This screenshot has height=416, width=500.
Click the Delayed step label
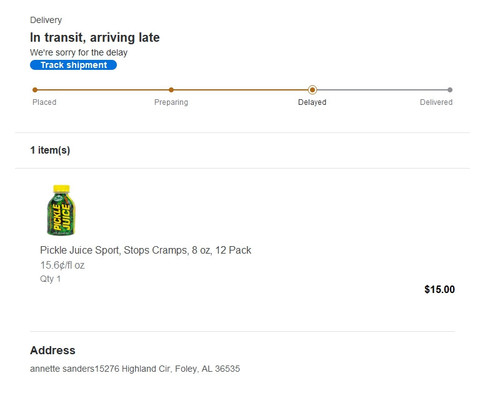pos(312,102)
